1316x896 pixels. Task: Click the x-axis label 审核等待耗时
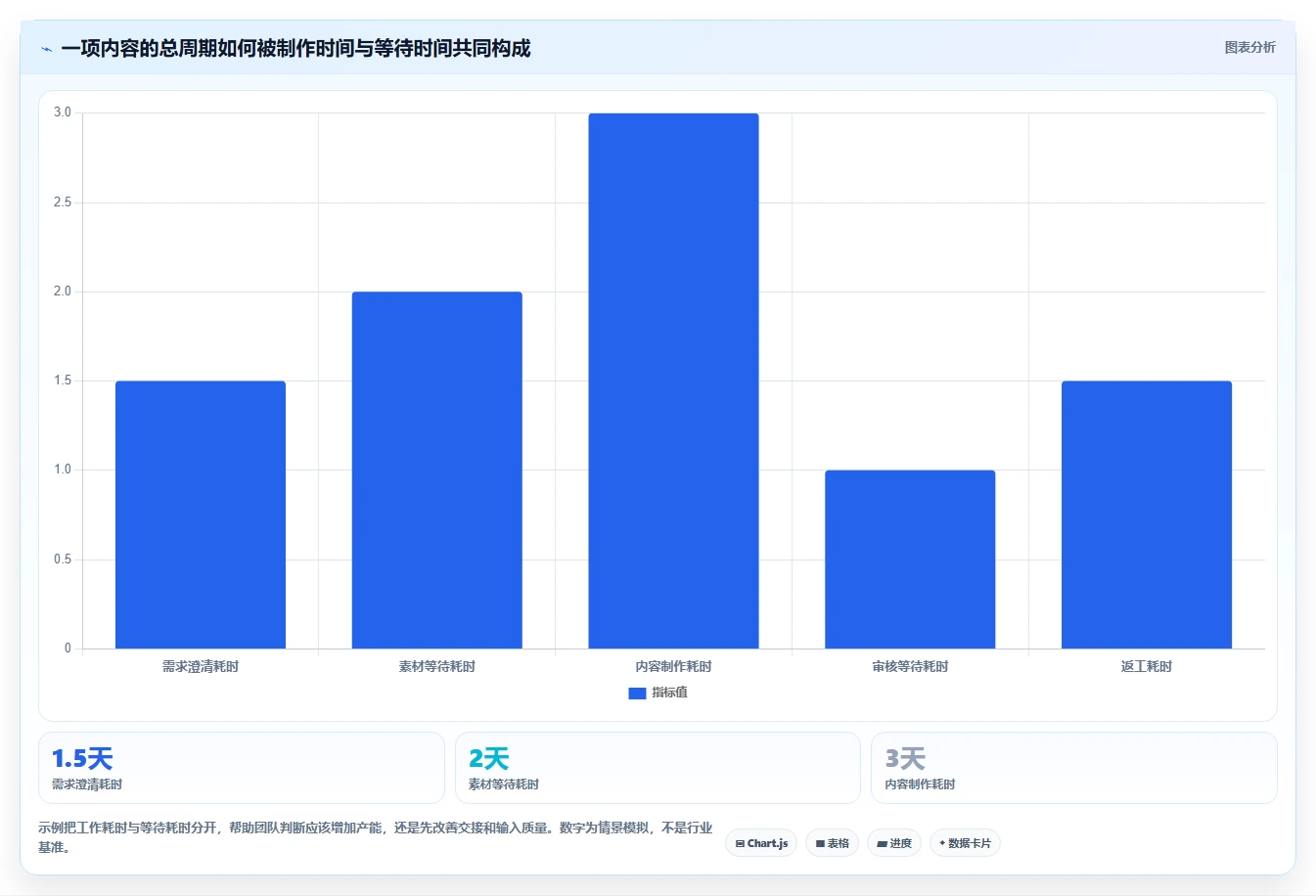coord(910,666)
